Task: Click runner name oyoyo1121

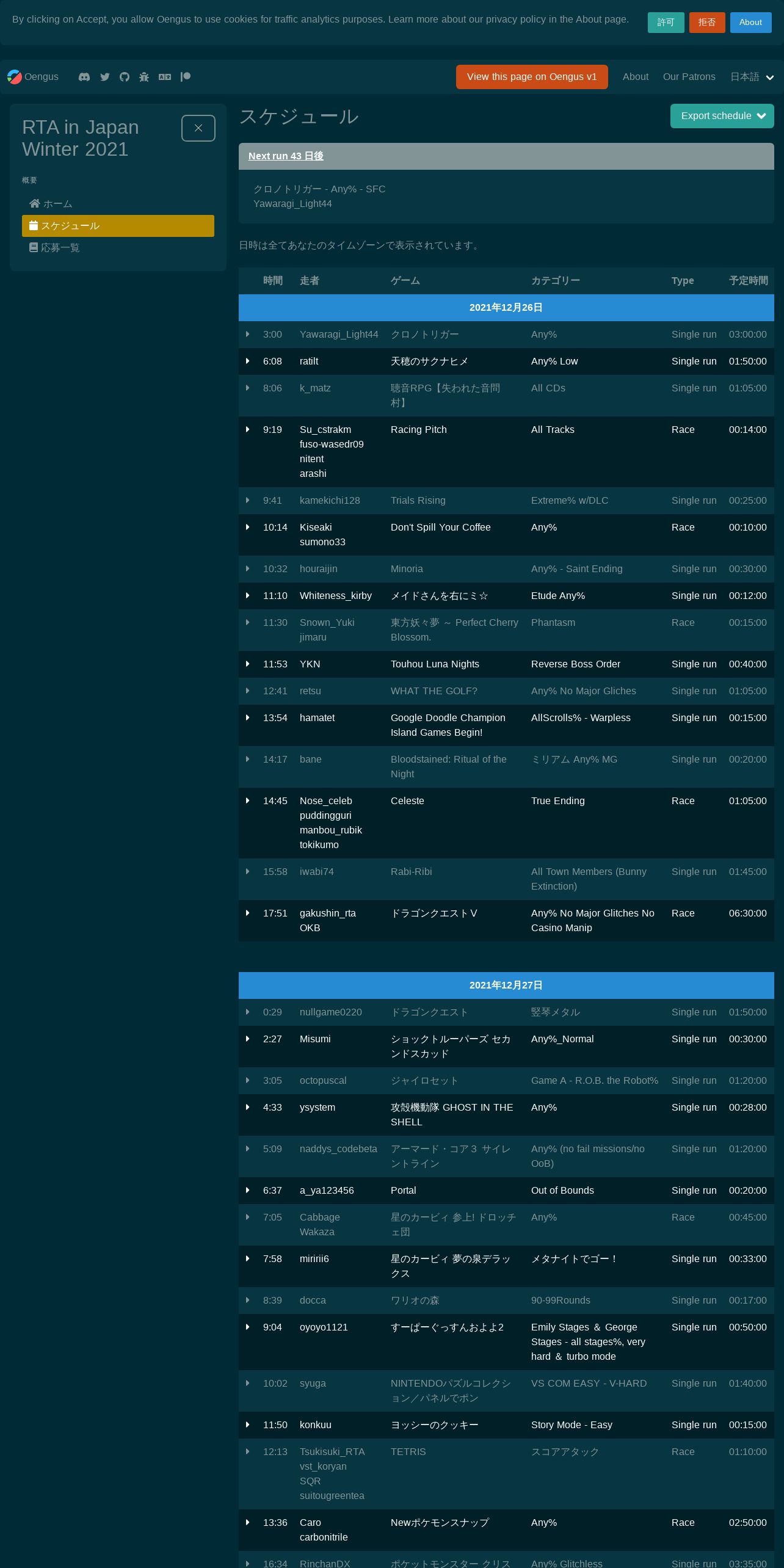Action: pos(324,1327)
